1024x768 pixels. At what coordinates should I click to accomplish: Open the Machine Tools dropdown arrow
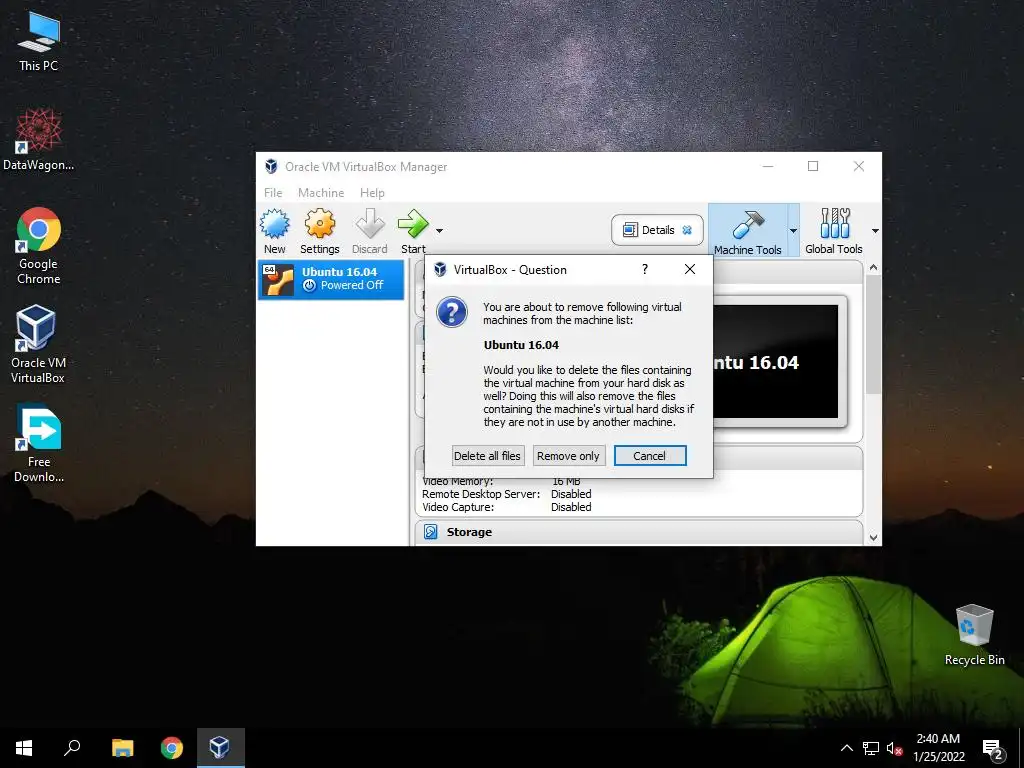tap(793, 231)
